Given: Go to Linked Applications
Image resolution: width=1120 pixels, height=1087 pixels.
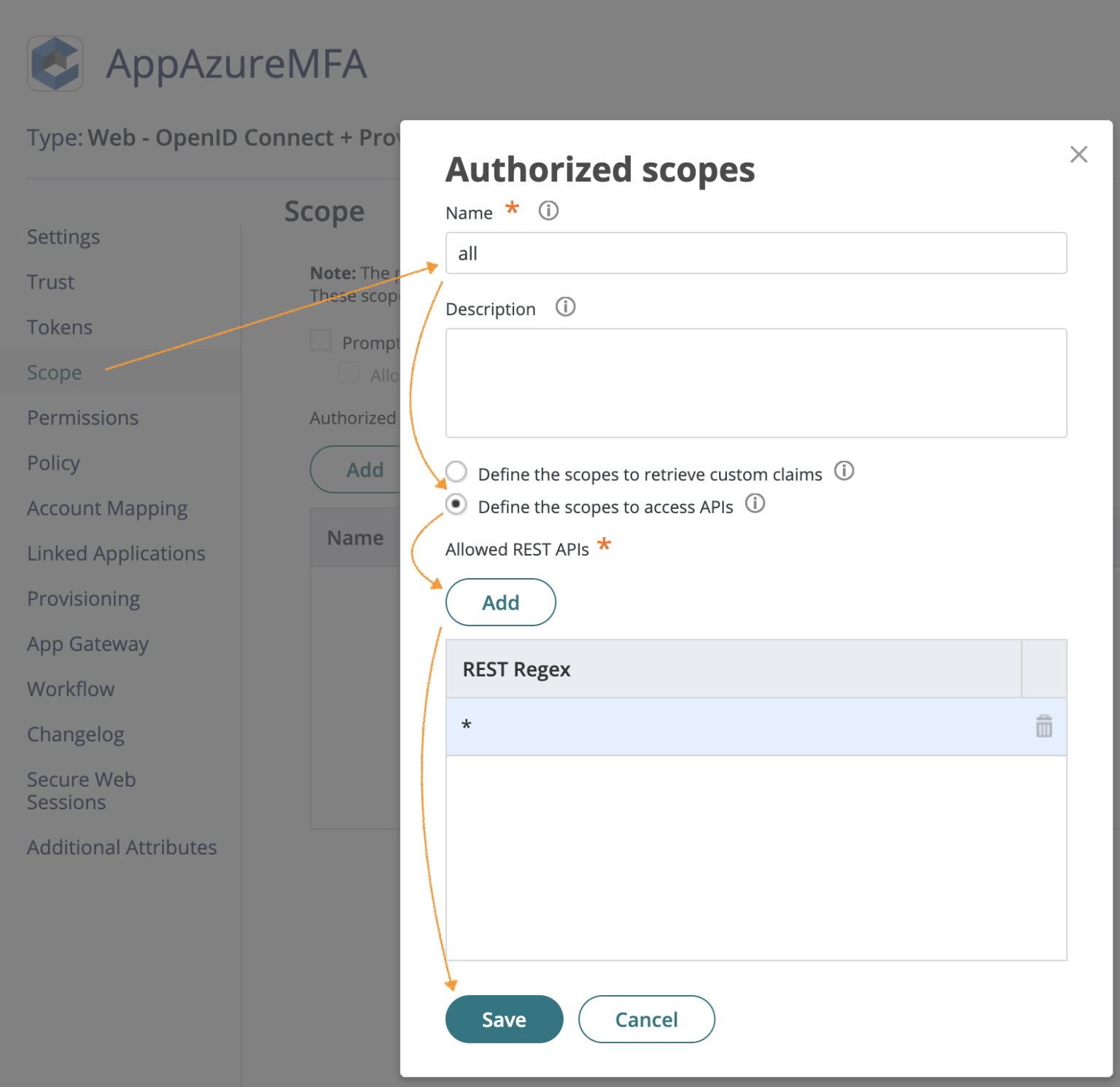Looking at the screenshot, I should [x=116, y=553].
